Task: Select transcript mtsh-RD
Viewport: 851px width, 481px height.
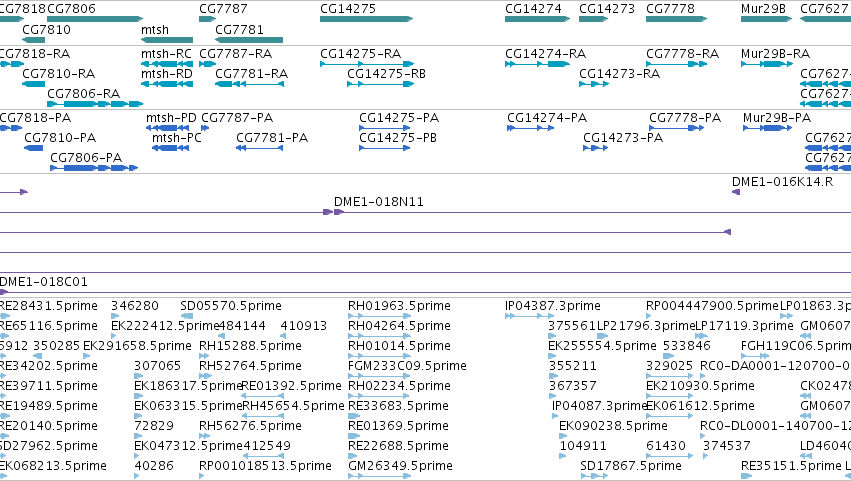Action: [x=167, y=84]
